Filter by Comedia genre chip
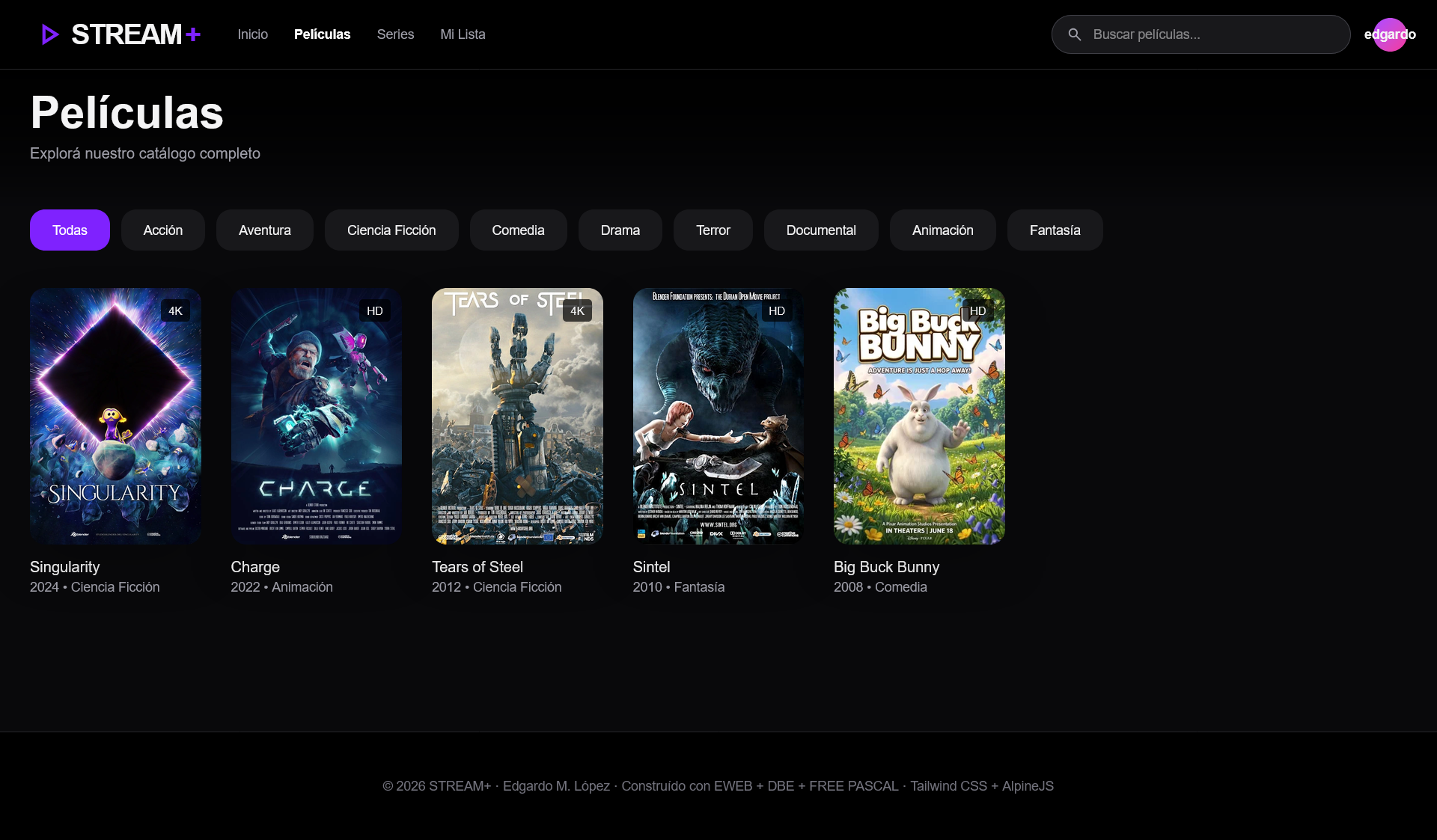 (518, 230)
